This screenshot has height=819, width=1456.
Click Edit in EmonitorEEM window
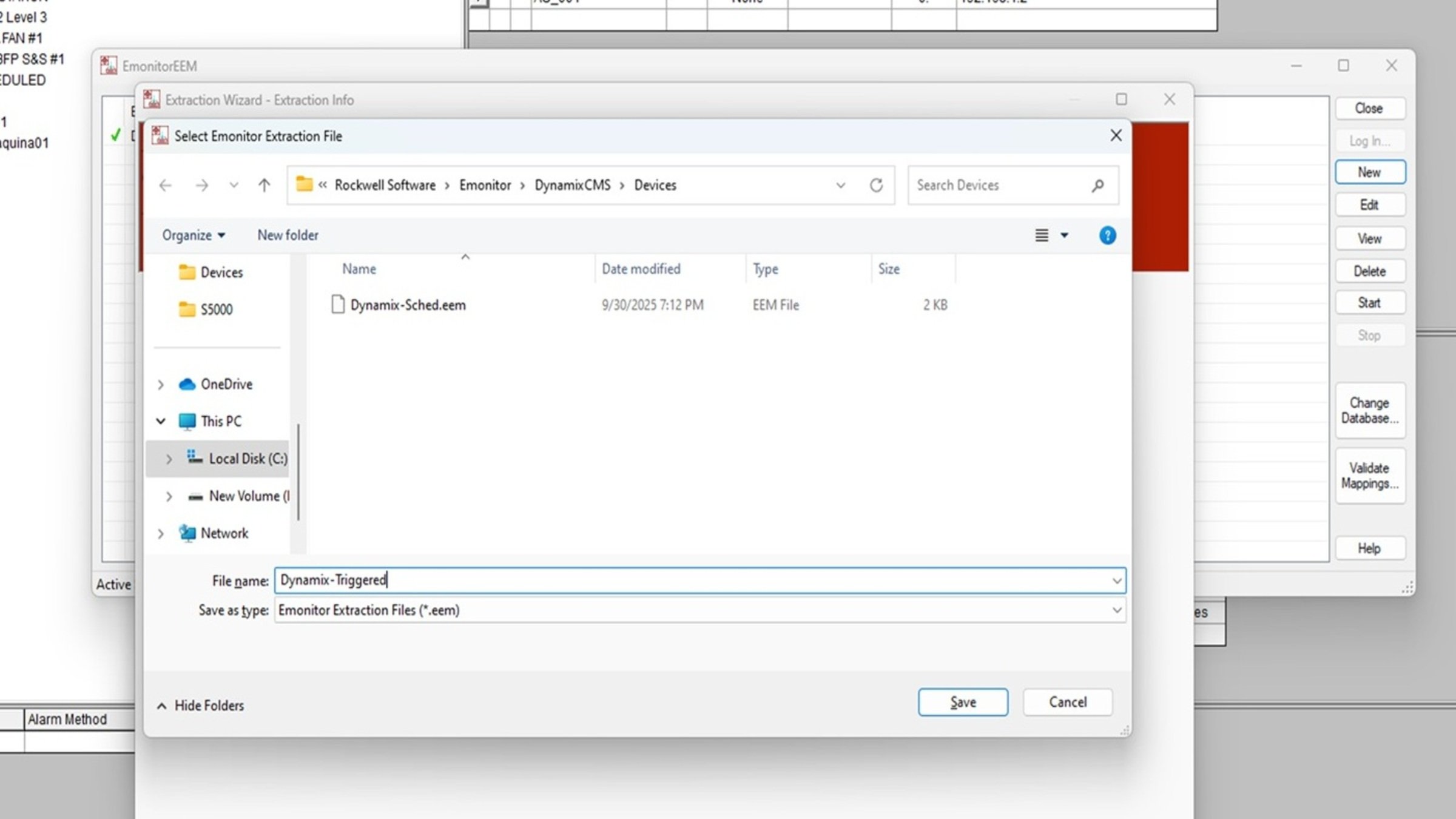[x=1369, y=205]
